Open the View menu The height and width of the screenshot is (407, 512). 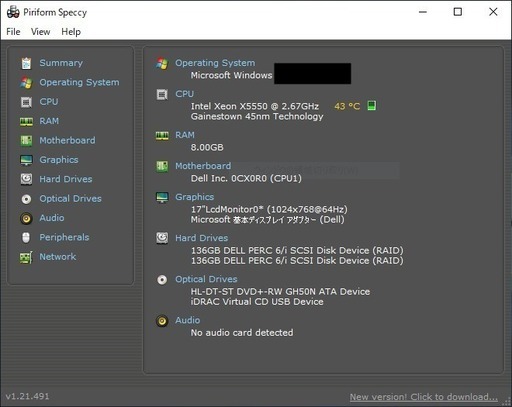[40, 32]
